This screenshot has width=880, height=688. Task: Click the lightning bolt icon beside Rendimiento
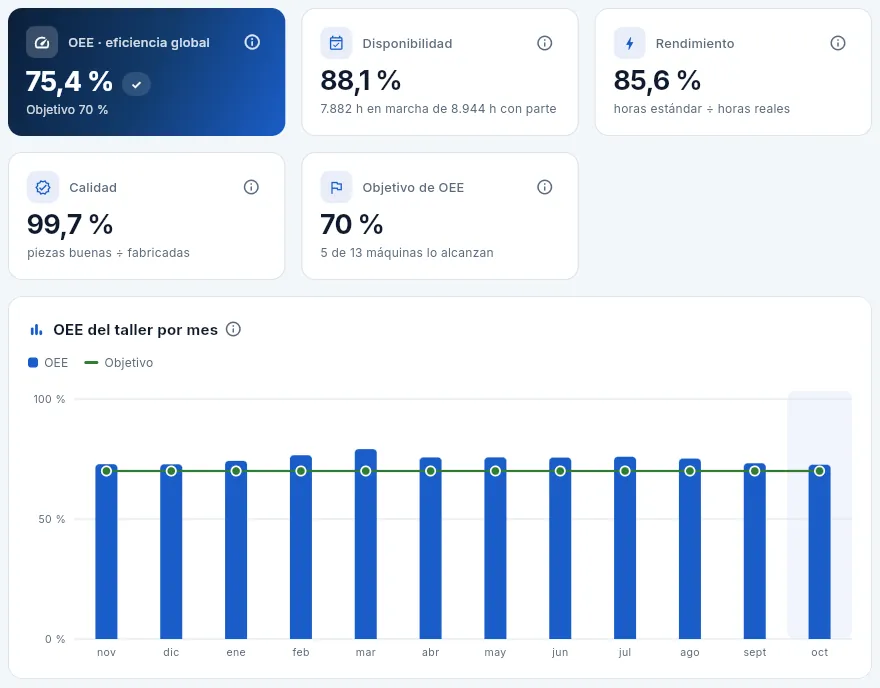click(x=629, y=43)
